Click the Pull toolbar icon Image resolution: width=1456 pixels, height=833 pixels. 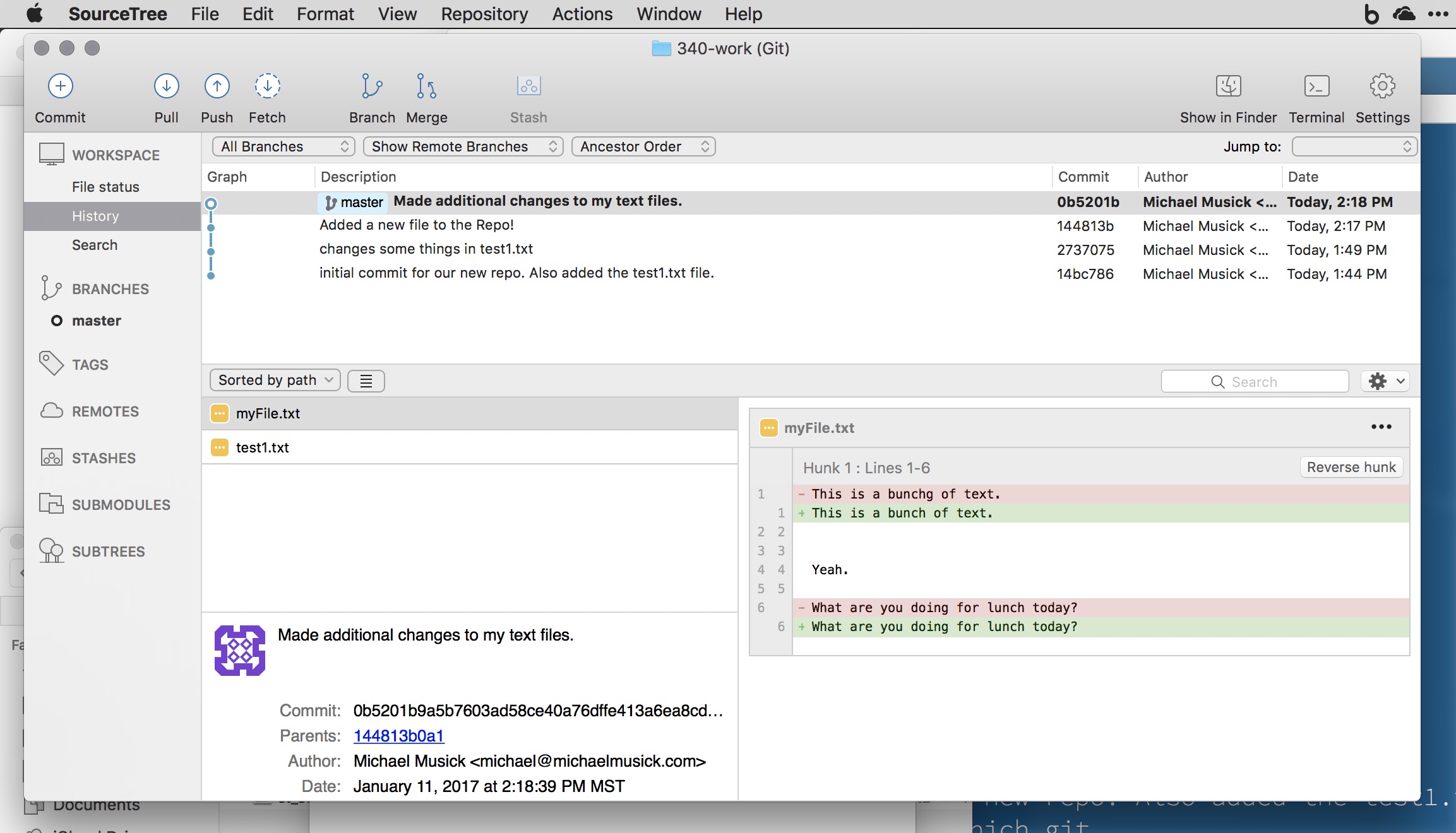click(x=167, y=86)
